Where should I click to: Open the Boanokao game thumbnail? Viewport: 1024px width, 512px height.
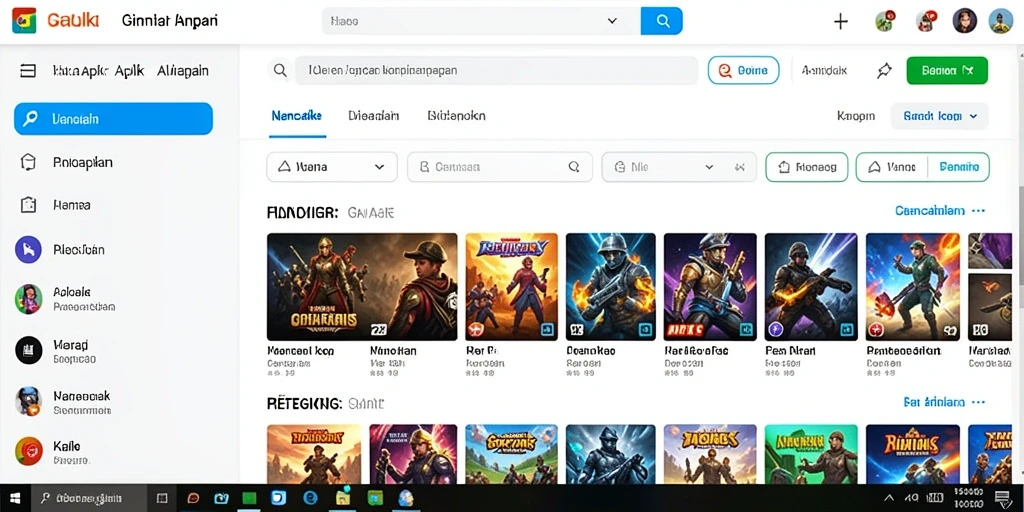pos(611,287)
